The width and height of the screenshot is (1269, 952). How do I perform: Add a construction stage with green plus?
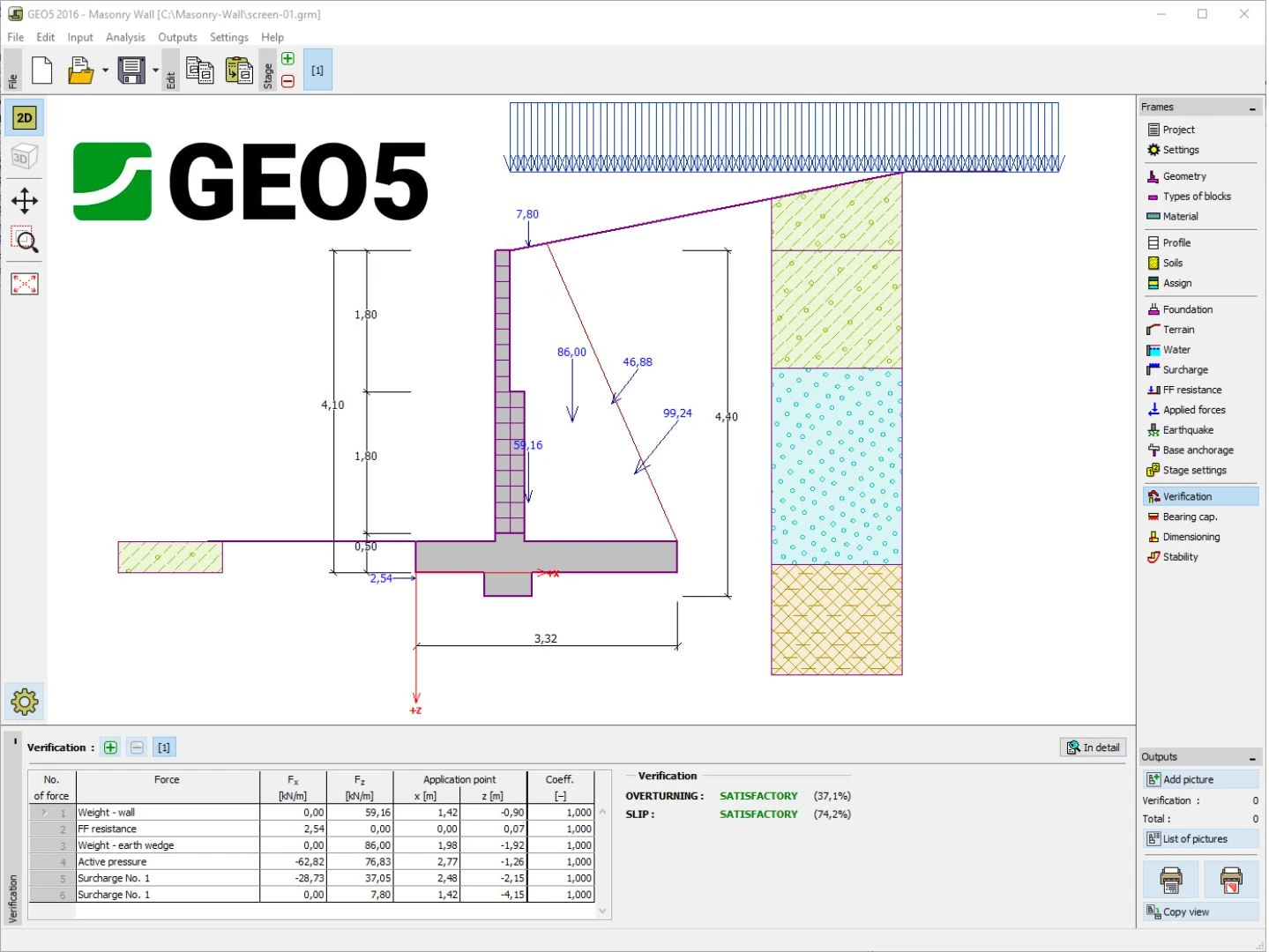pyautogui.click(x=287, y=59)
